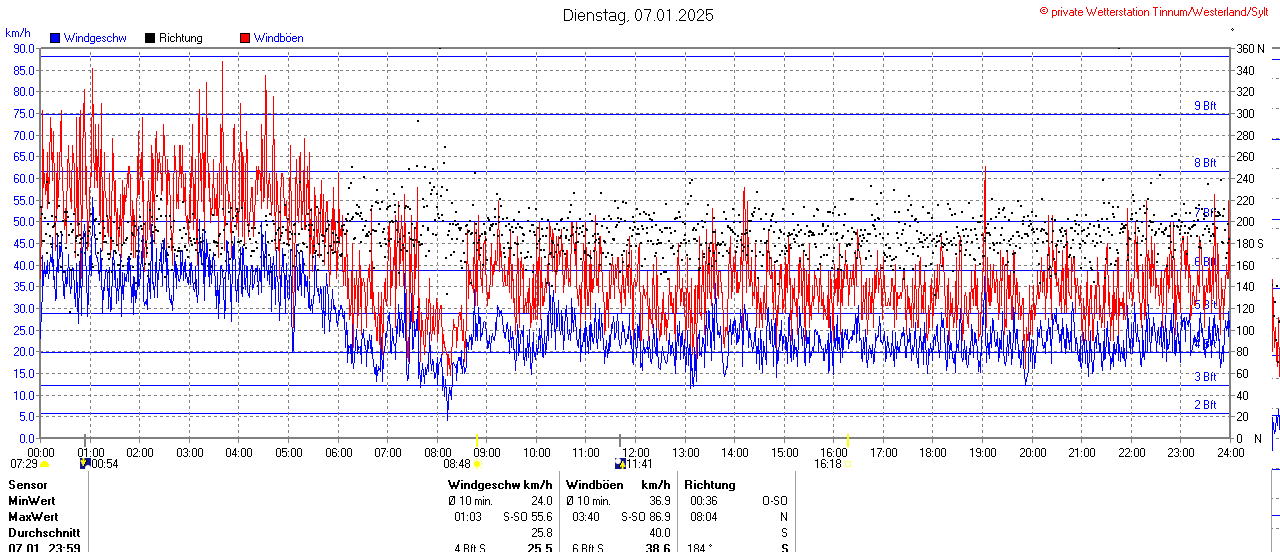Click the 03:00 time axis label

189,452
